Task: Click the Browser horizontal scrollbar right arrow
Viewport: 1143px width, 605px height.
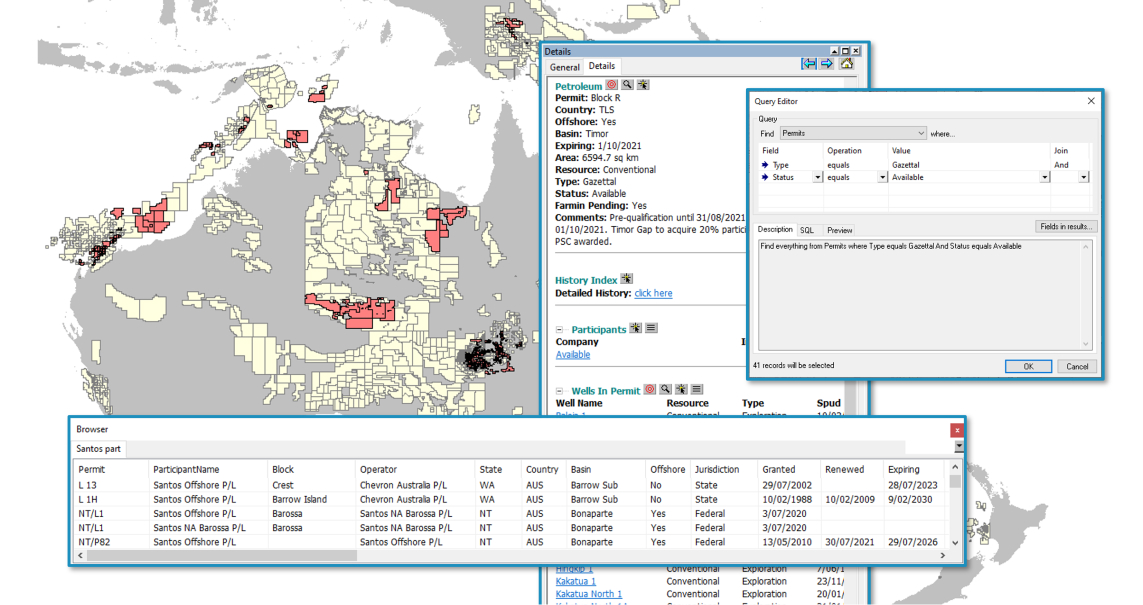Action: tap(942, 555)
